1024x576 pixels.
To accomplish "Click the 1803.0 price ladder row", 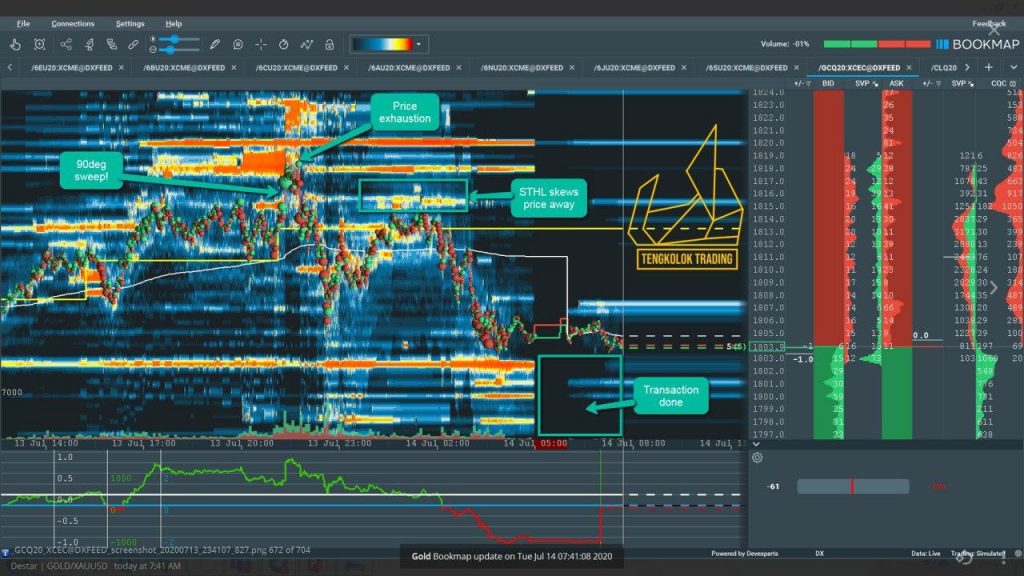I will point(768,359).
